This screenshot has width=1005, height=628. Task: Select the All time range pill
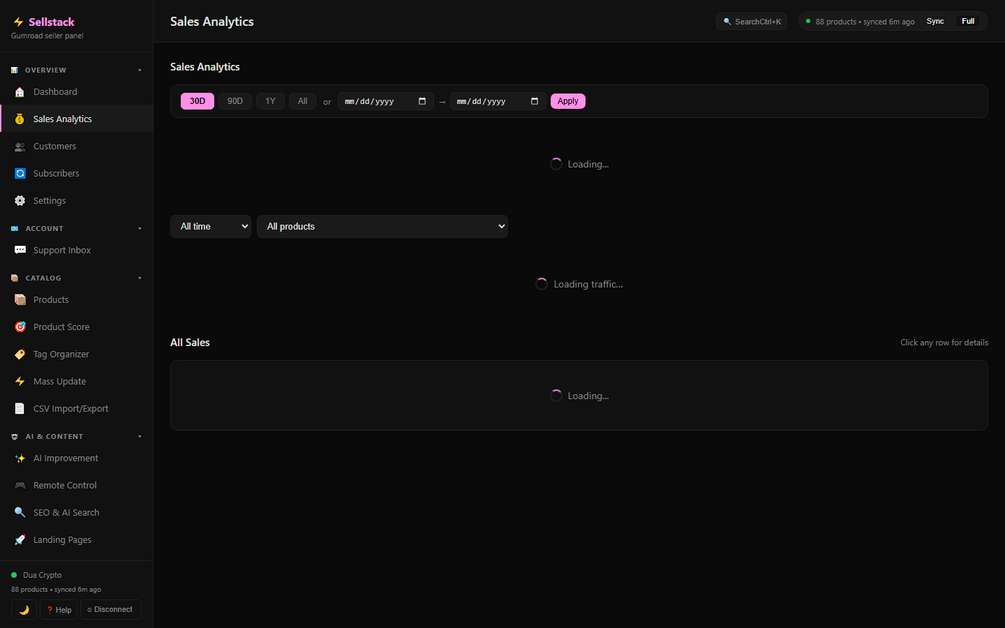coord(303,101)
